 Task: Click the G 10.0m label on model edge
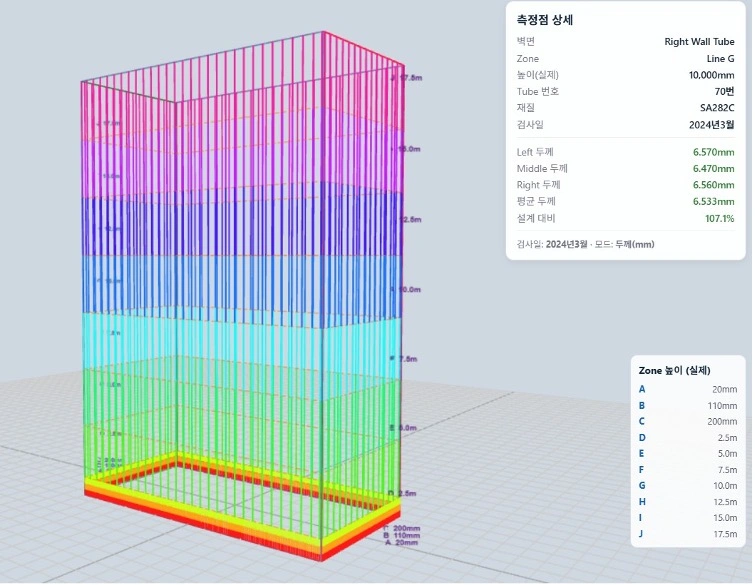405,290
